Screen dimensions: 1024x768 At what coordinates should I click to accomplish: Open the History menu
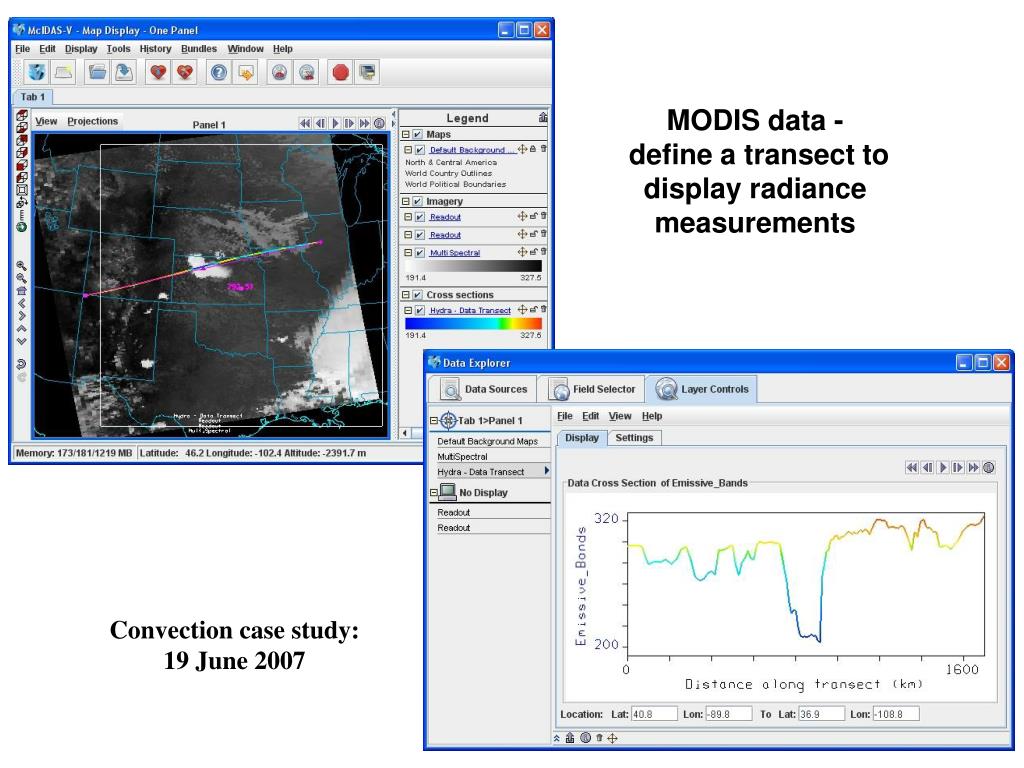[x=155, y=48]
